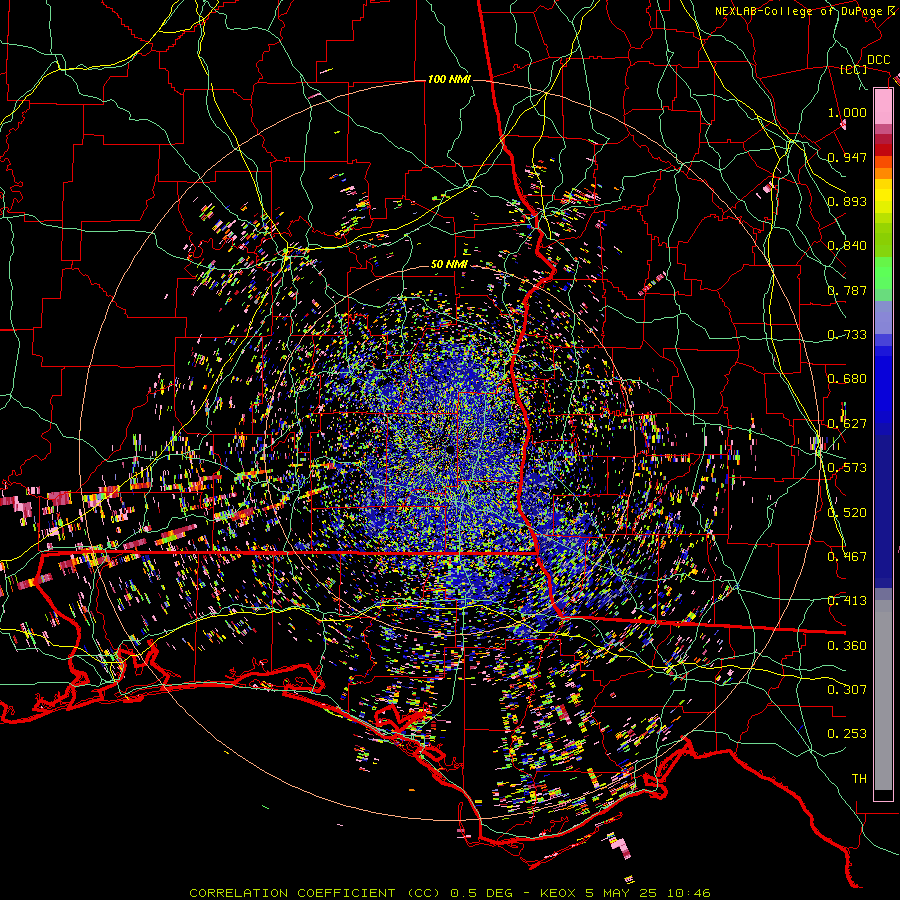Select the 0.573 legend value

pyautogui.click(x=847, y=468)
